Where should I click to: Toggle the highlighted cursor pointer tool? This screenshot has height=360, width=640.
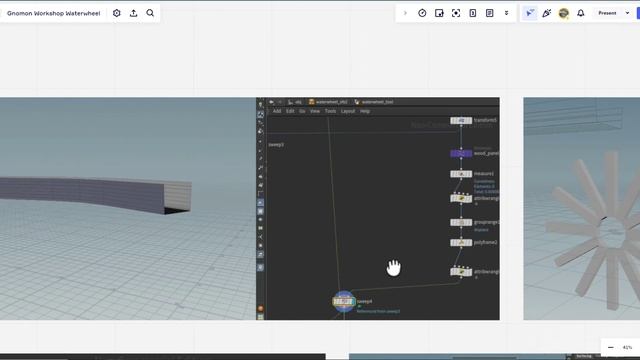(530, 13)
